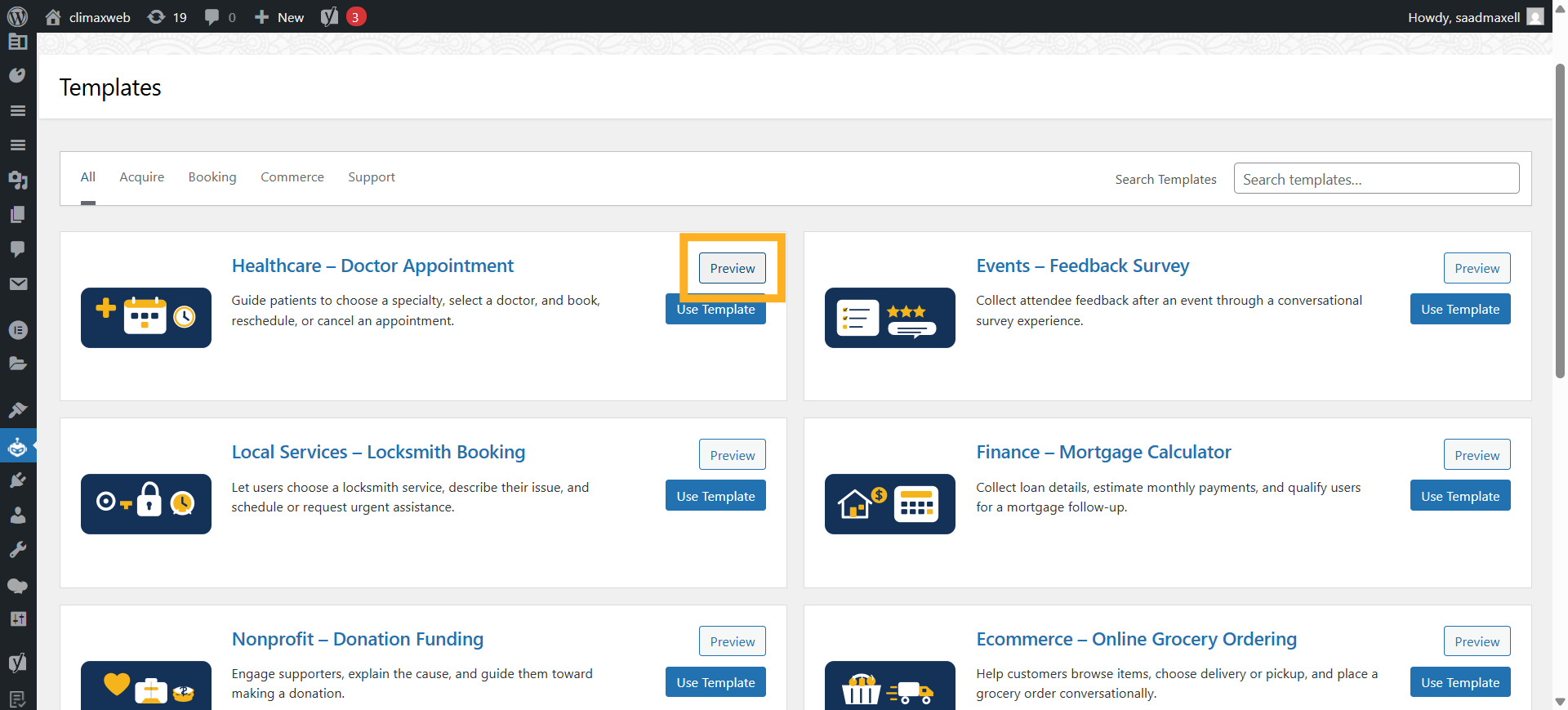Click the page vertical scrollbar thumb
Viewport: 1568px width, 710px height.
point(1560,221)
